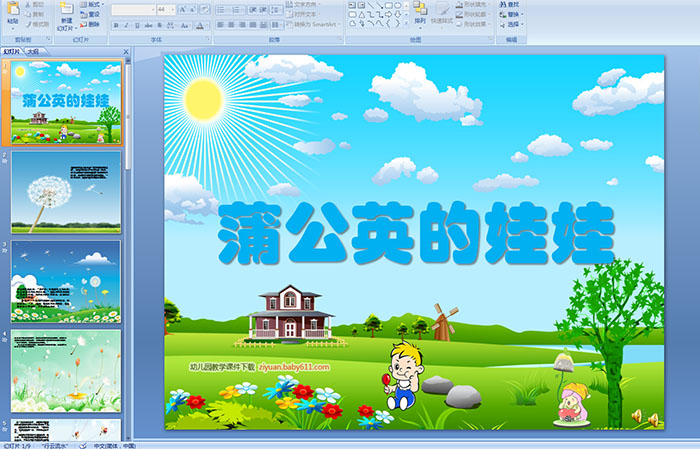
Task: Select the dandelion slide 2 thumbnail
Action: [x=66, y=191]
